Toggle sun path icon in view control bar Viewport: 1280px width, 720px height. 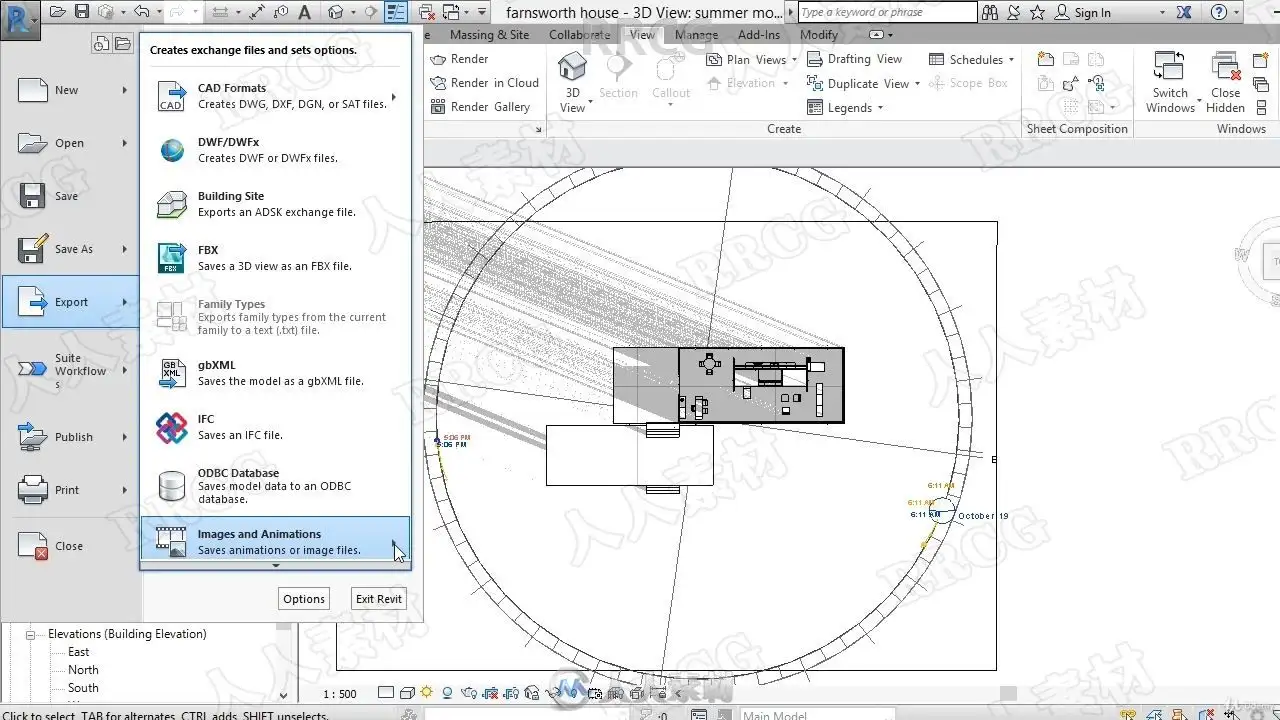click(x=427, y=693)
